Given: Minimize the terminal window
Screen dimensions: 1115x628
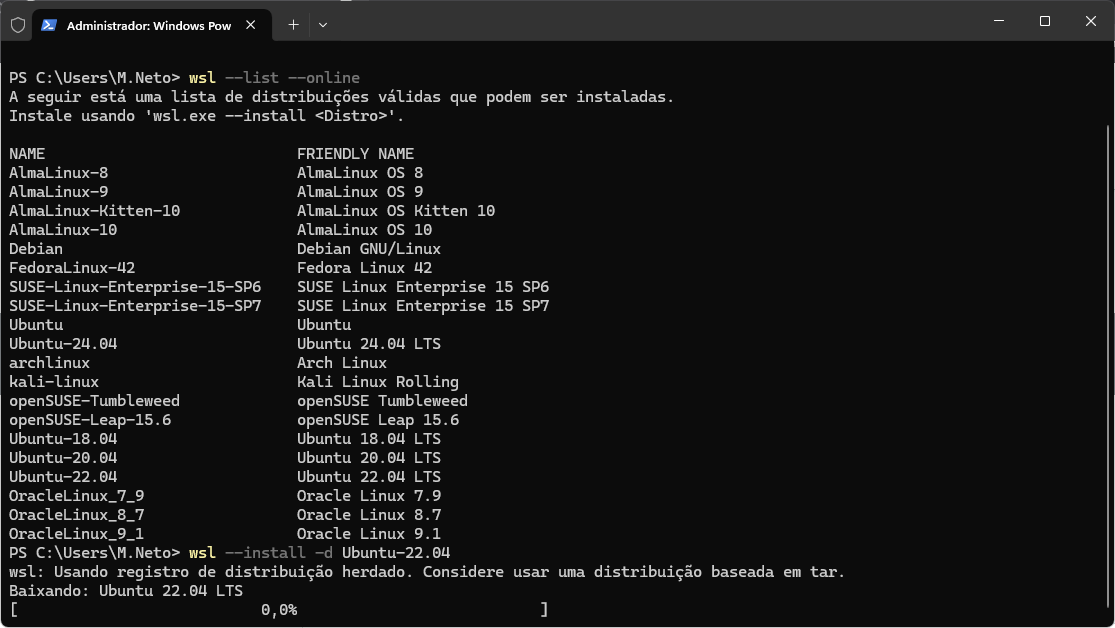Looking at the screenshot, I should click(x=999, y=21).
